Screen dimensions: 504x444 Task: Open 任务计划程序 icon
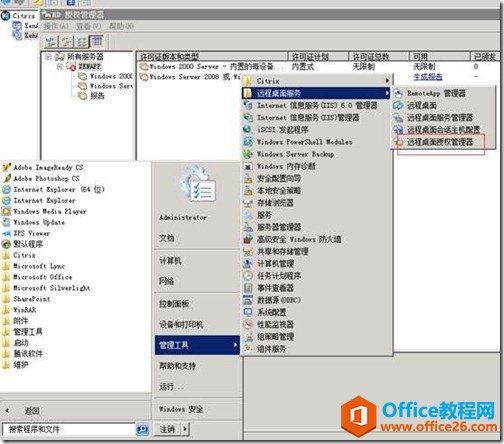pos(248,276)
